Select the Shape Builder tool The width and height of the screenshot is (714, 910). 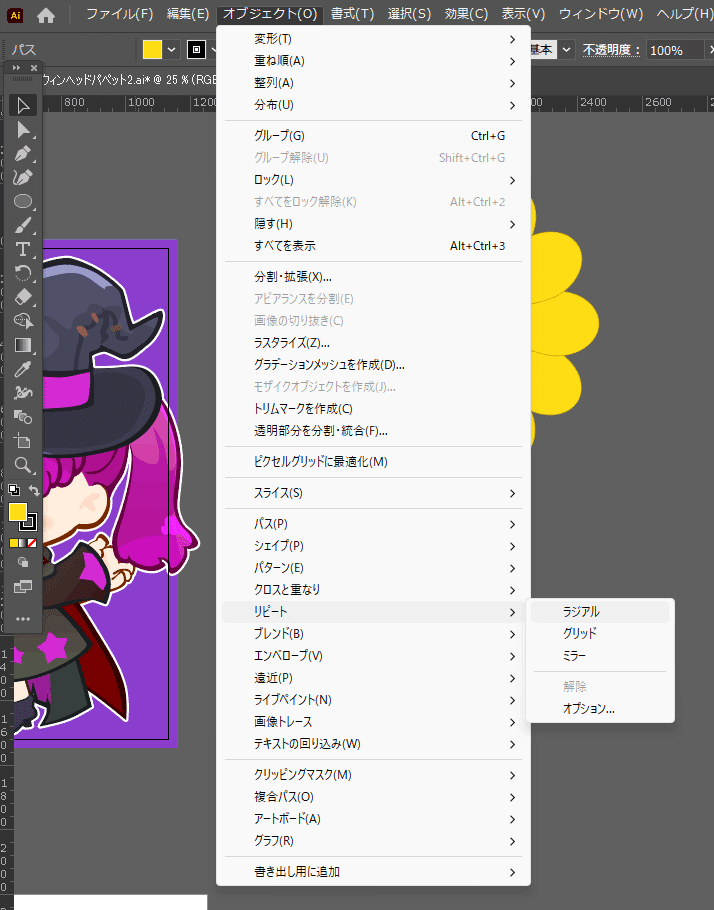tap(23, 321)
